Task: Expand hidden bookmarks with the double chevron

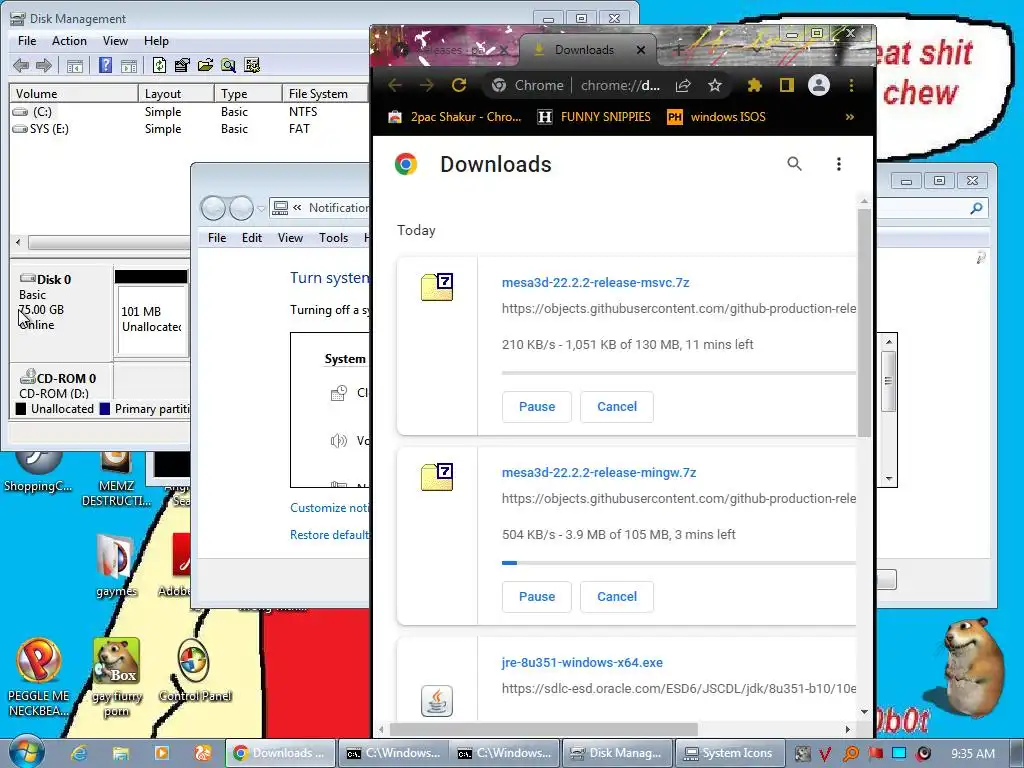Action: tap(850, 117)
